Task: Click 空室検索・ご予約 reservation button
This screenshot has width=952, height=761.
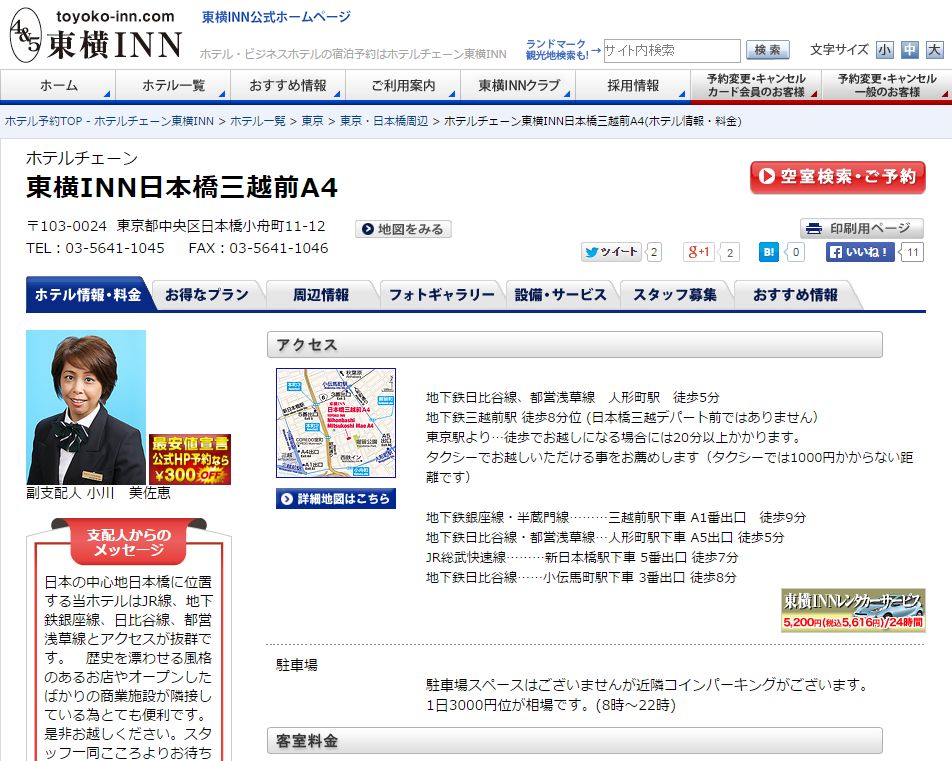Action: (837, 177)
